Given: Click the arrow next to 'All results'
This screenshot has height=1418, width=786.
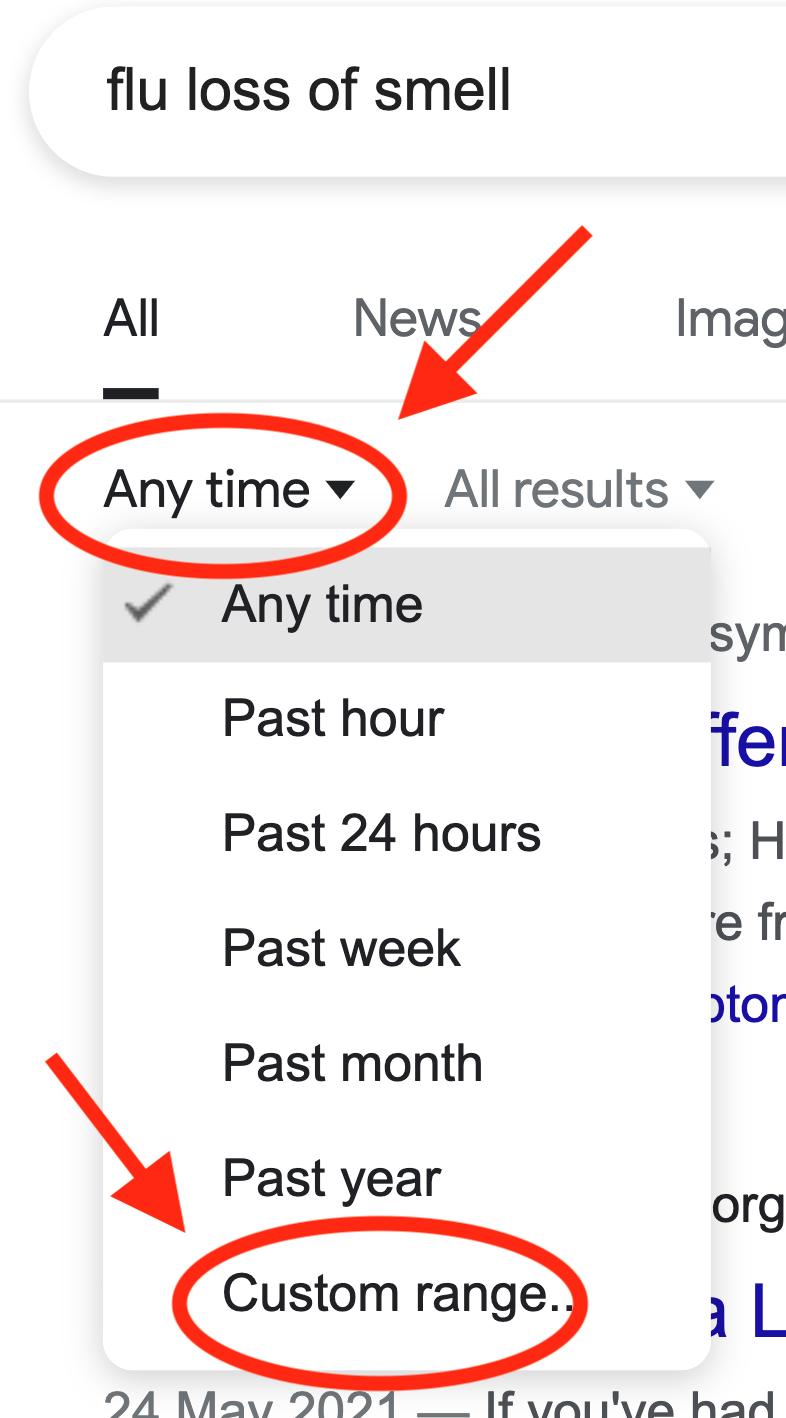Looking at the screenshot, I should click(x=699, y=490).
